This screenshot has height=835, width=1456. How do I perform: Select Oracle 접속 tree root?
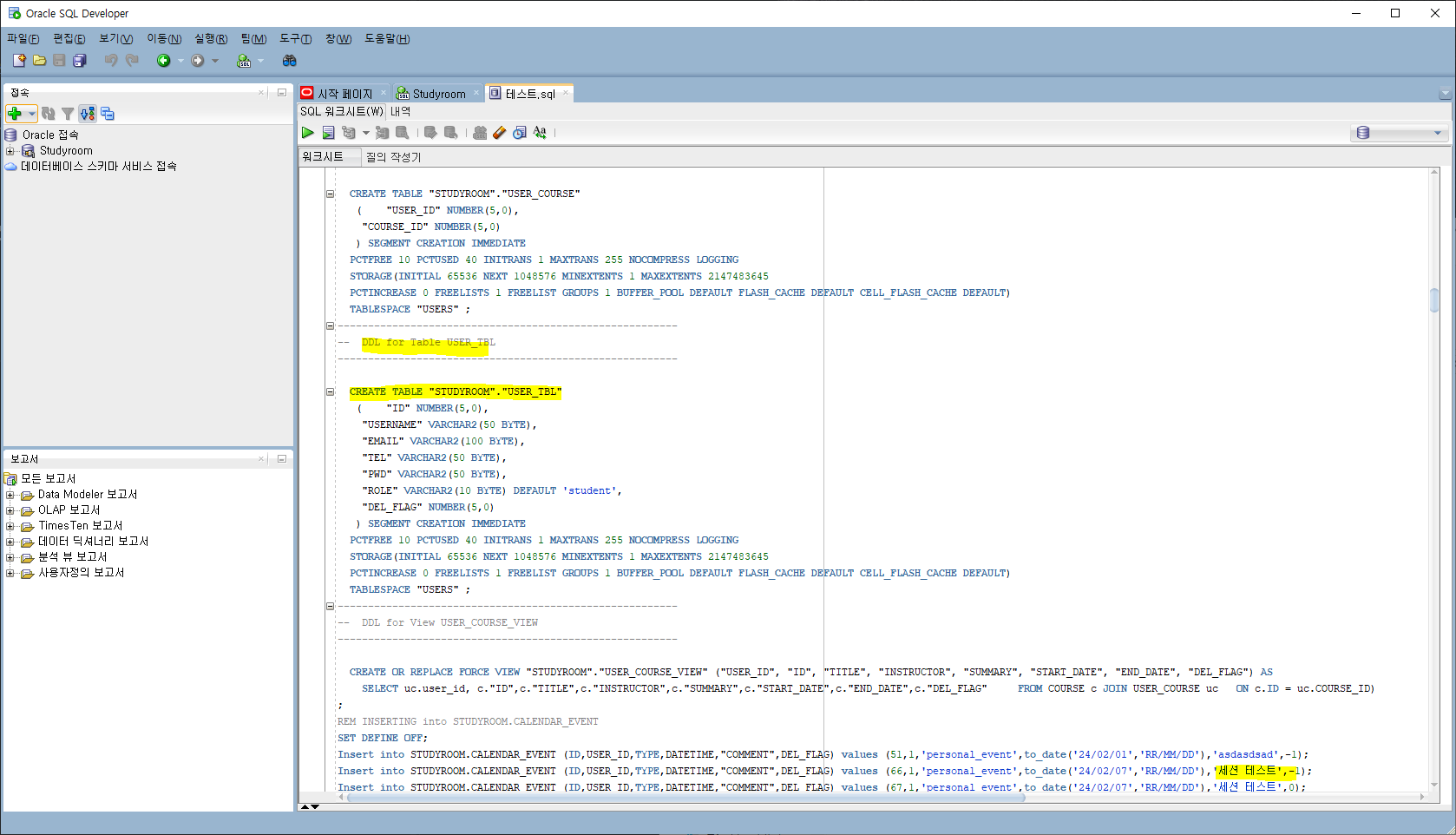click(x=50, y=135)
